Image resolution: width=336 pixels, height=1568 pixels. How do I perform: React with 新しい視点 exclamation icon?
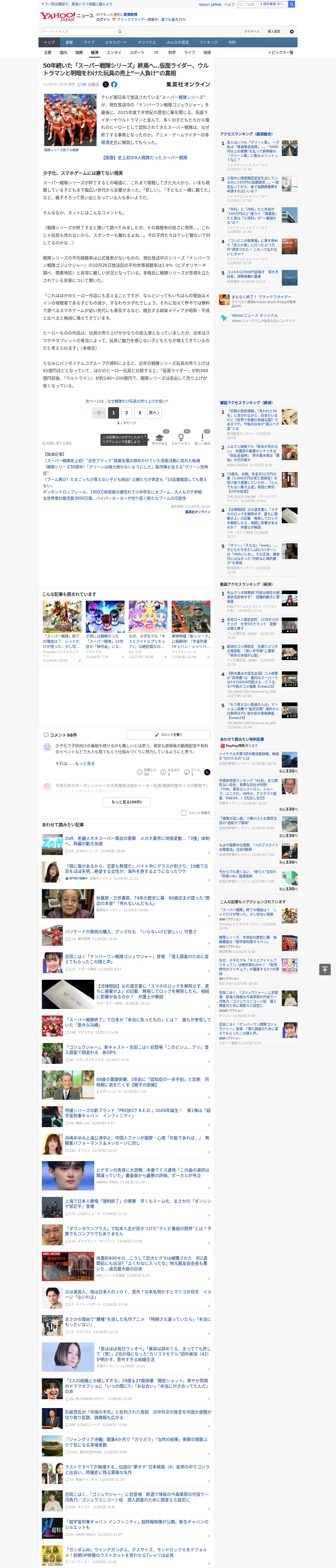pos(203,438)
